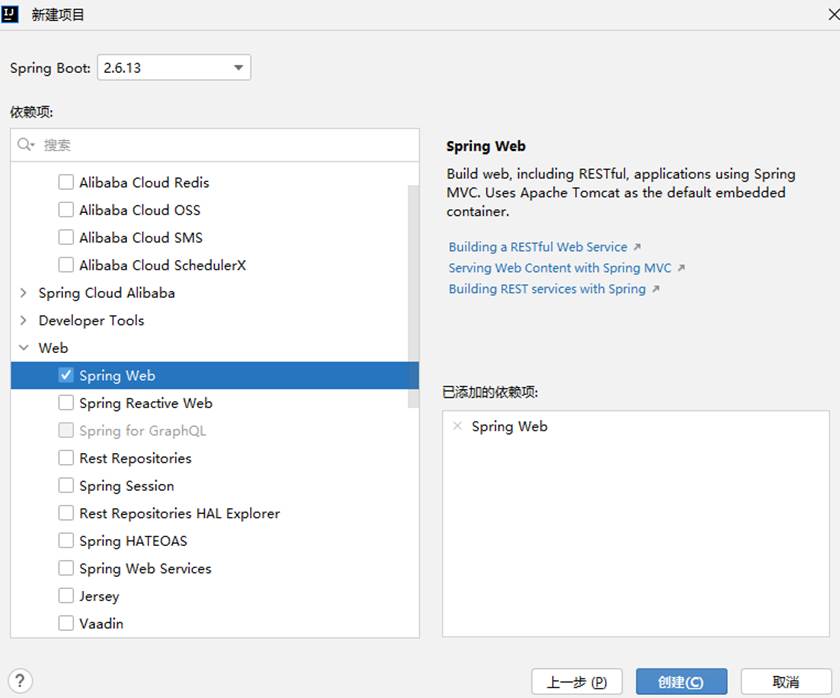Check the Rest Repositories HAL Explorer checkbox
Viewport: 840px width, 698px height.
pos(66,513)
